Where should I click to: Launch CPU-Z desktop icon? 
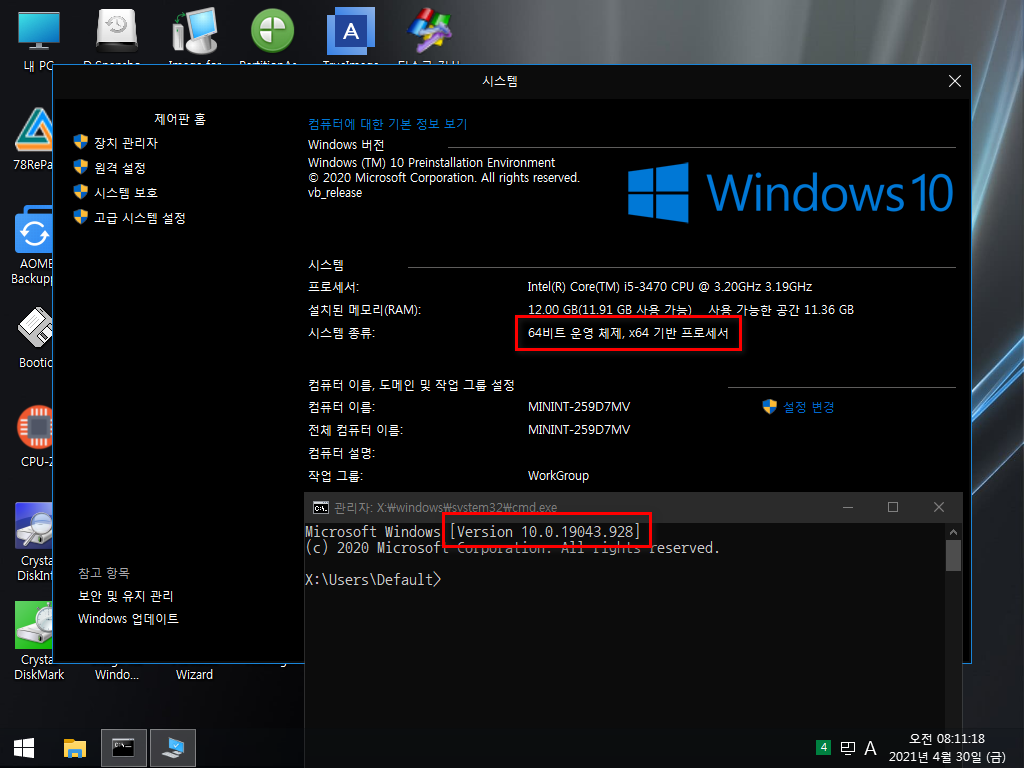(x=35, y=436)
